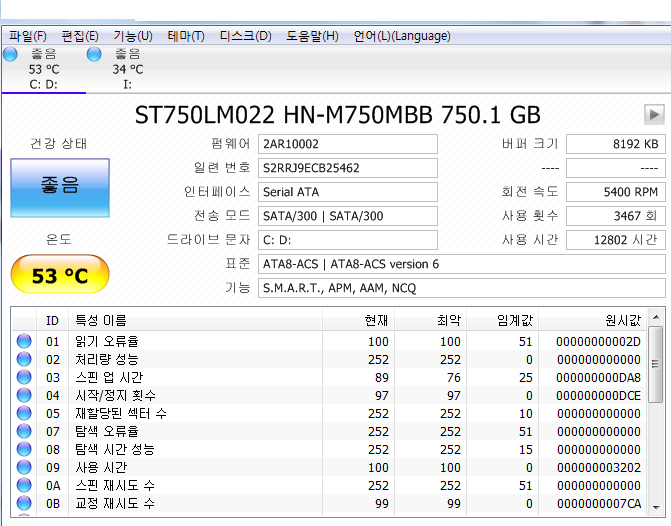Screen dimensions: 671x526
Task: Click raw value 000000003202
Action: [x=598, y=467]
